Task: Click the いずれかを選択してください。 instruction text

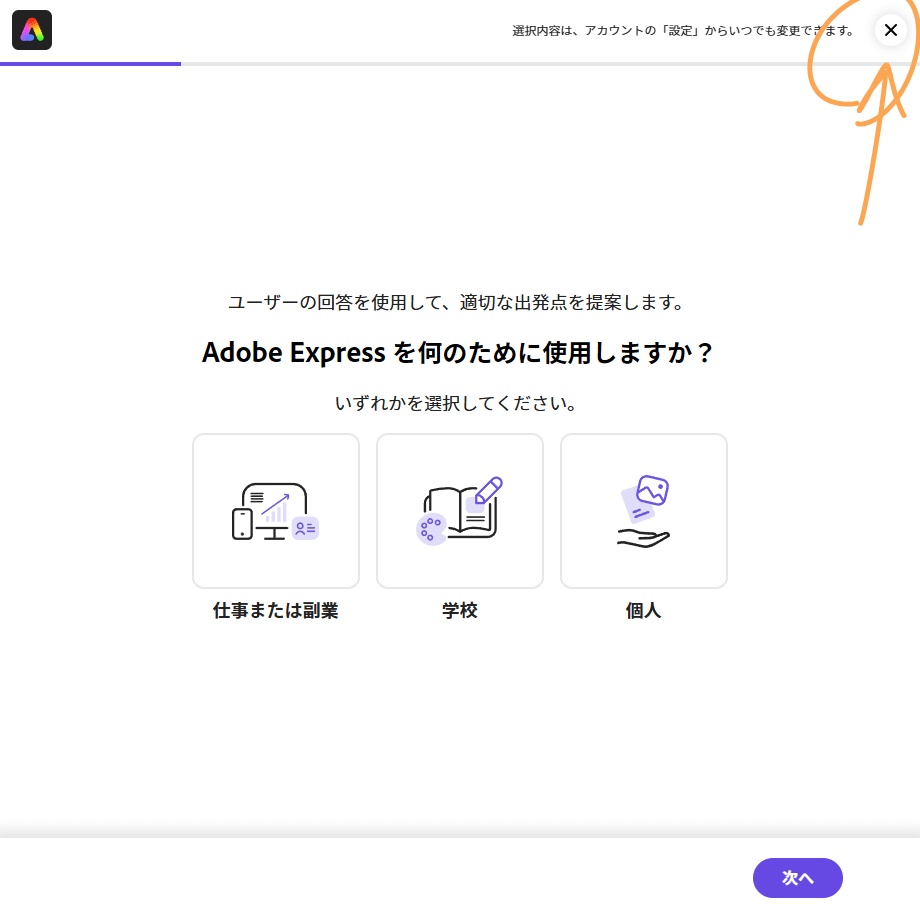Action: [x=456, y=404]
